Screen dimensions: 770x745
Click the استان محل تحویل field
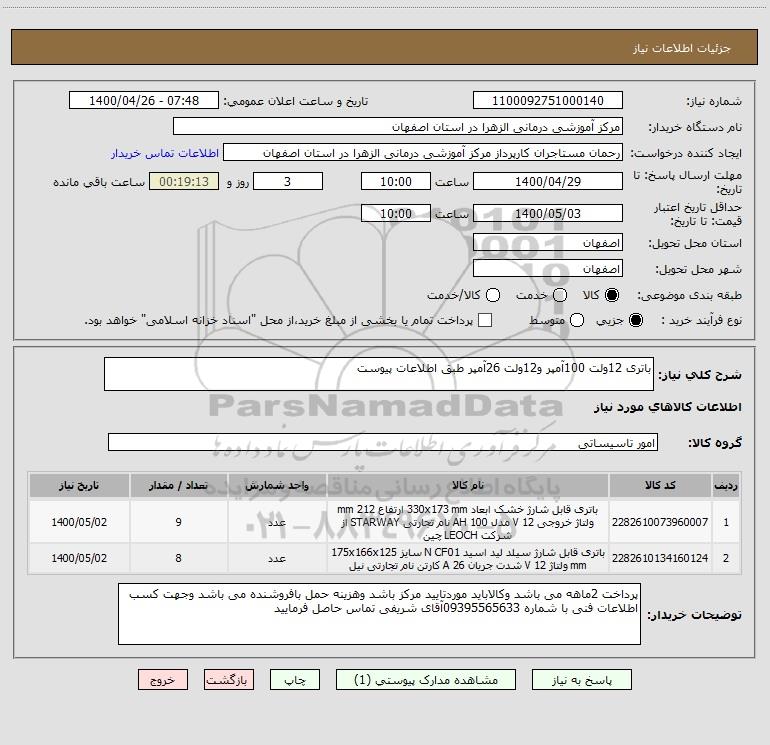click(x=548, y=243)
